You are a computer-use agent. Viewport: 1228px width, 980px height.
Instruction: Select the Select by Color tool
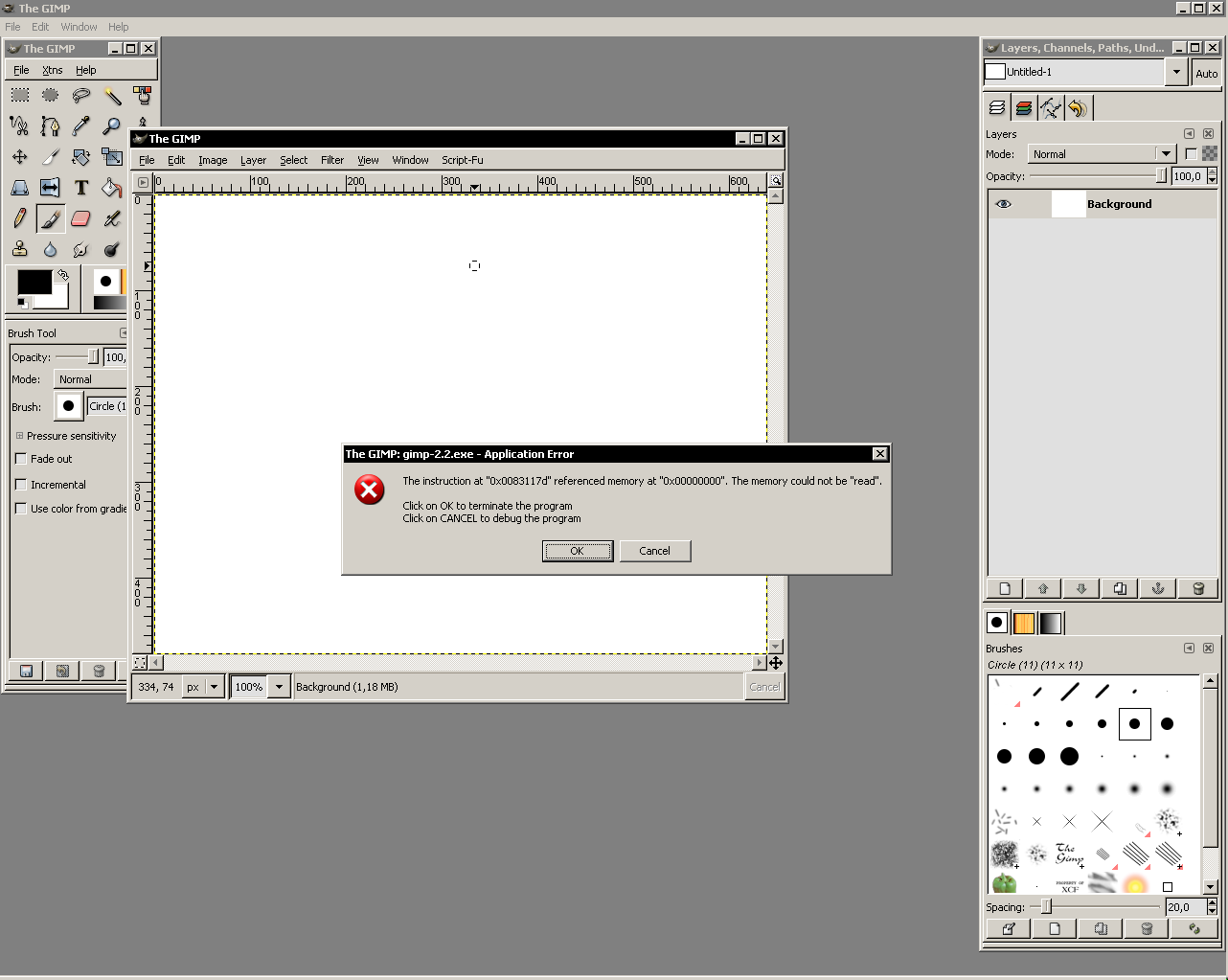[143, 95]
